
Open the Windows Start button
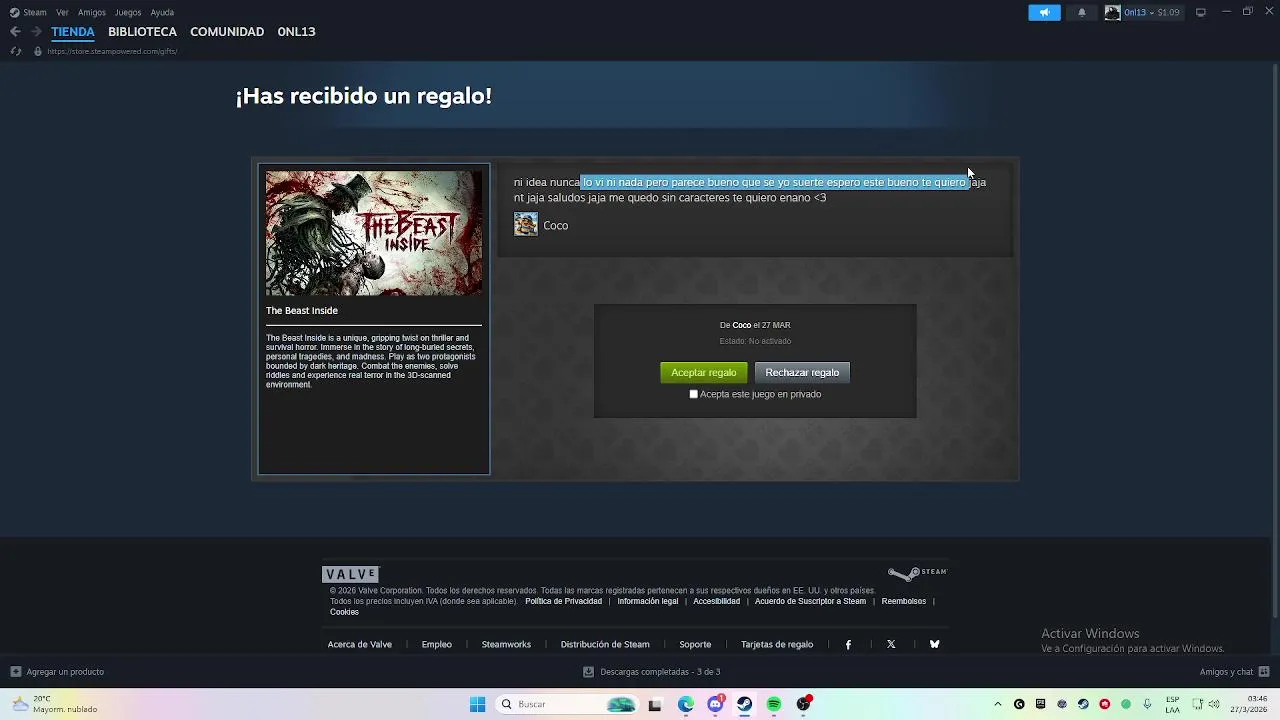pyautogui.click(x=477, y=704)
